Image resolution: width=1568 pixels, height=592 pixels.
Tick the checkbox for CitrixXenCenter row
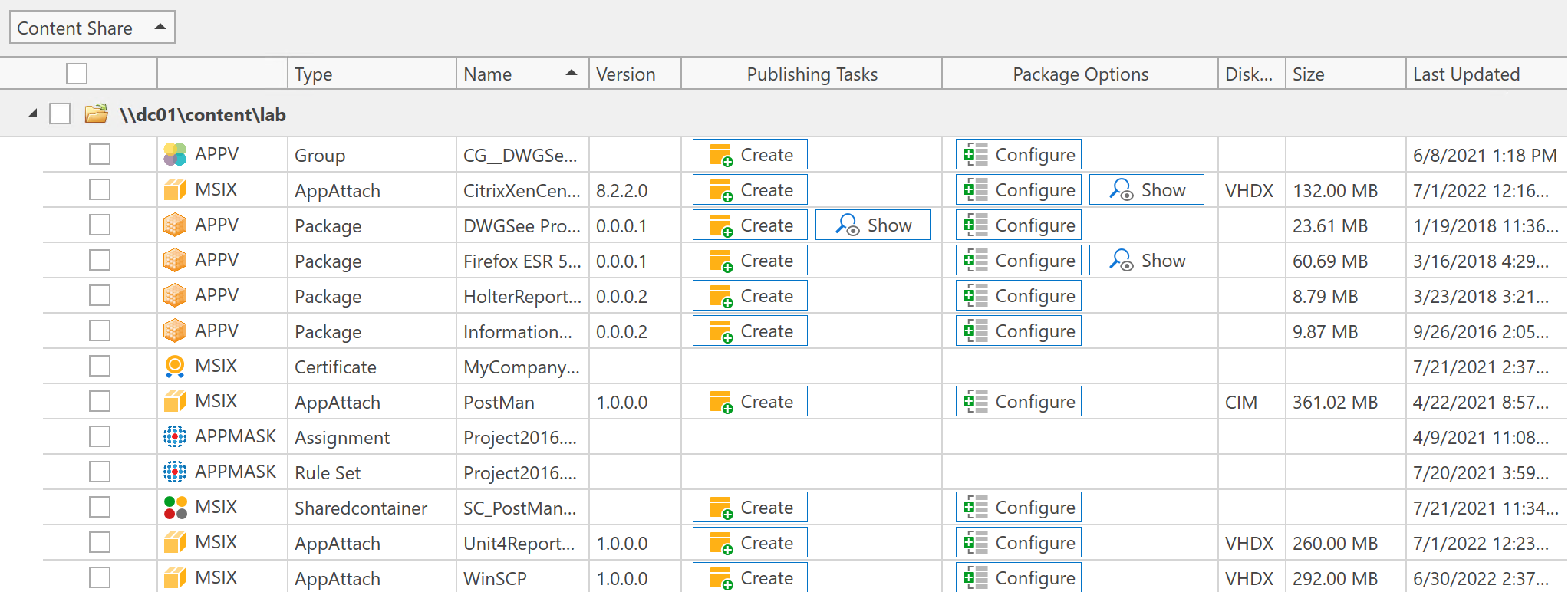(100, 190)
